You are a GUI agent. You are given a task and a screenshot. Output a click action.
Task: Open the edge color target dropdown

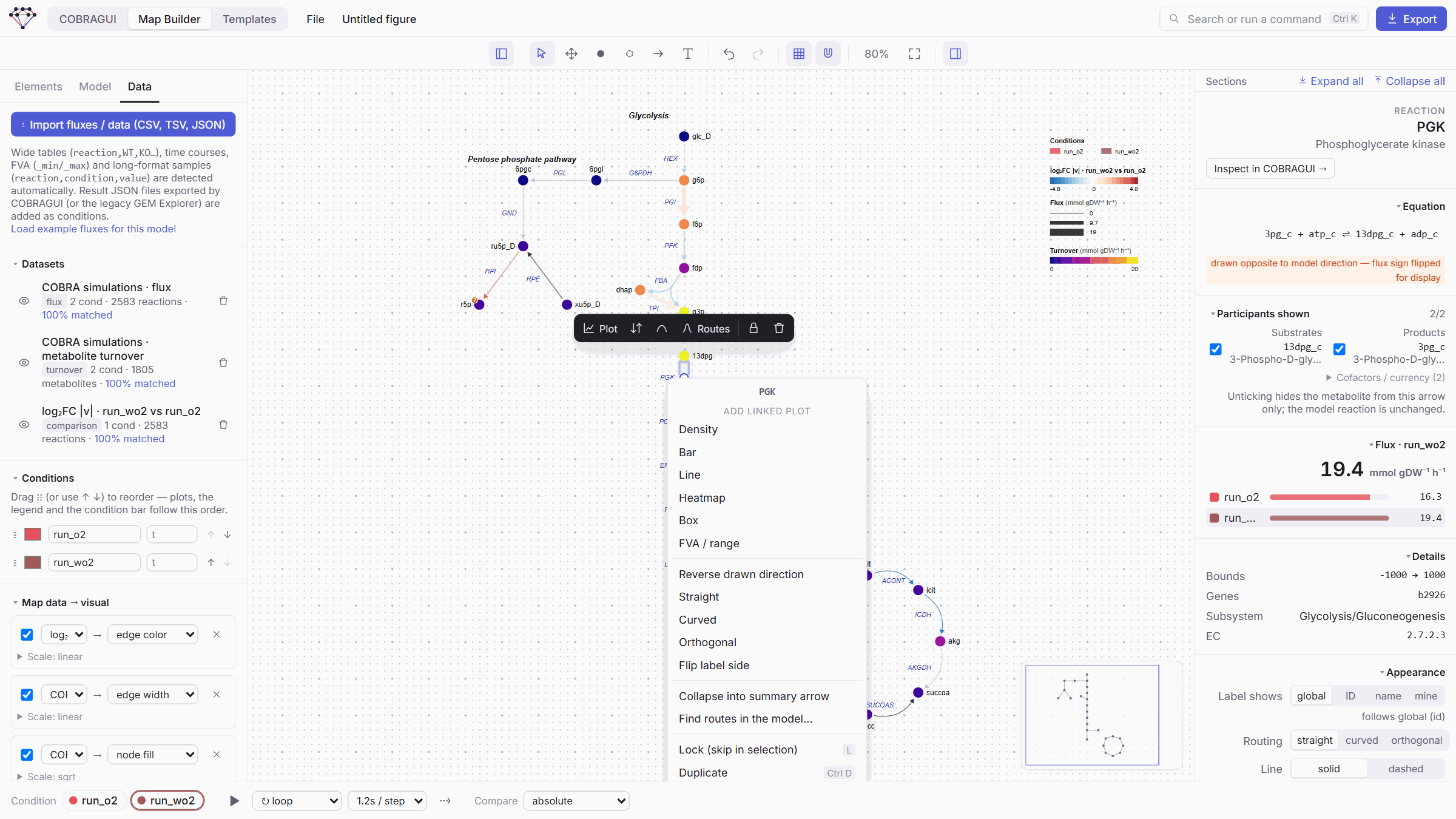coord(153,635)
